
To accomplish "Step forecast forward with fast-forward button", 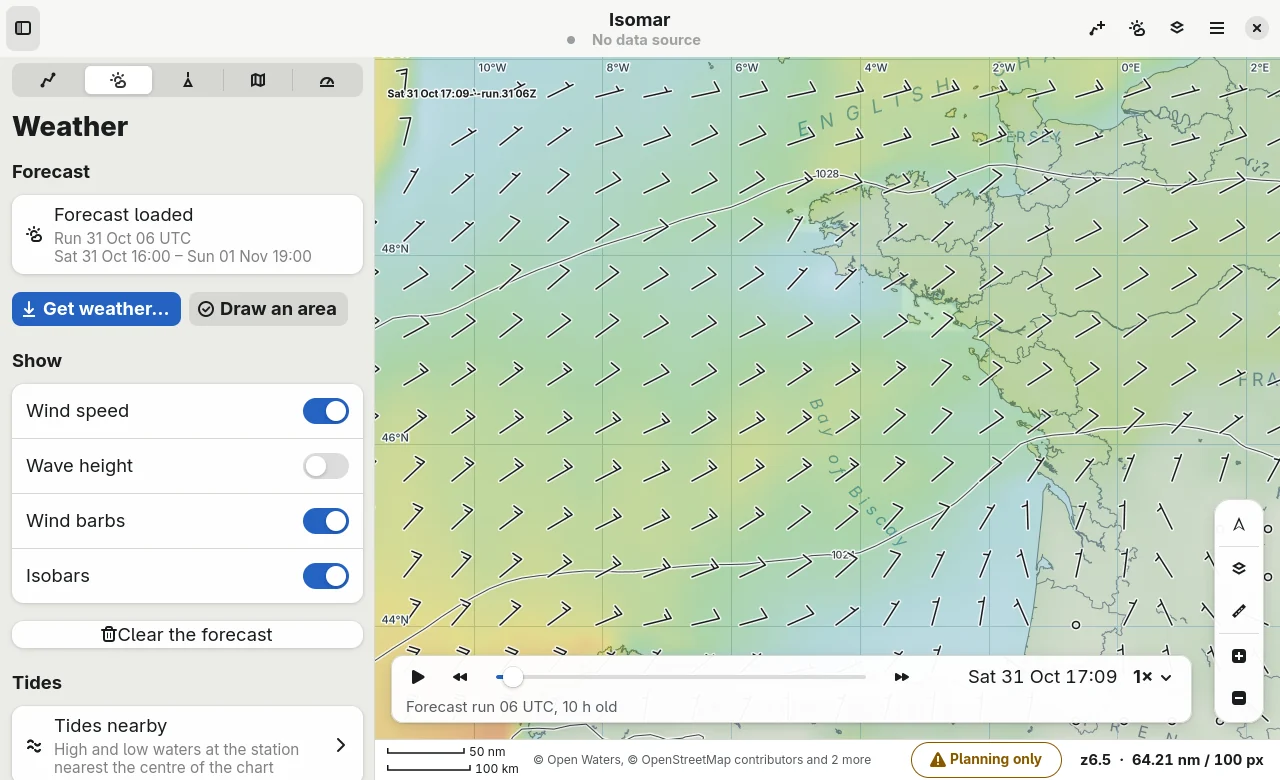I will click(x=902, y=677).
